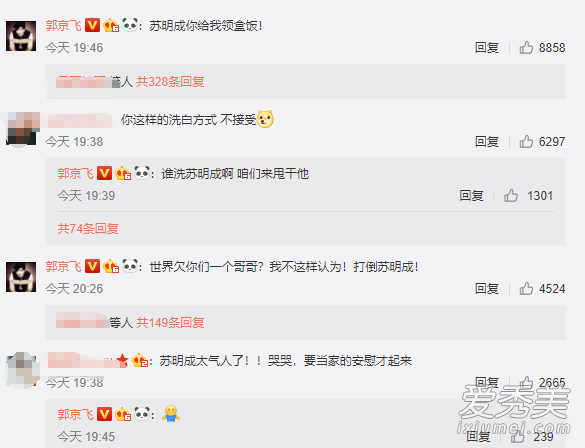Reply to 郭京飞's 19:39 nested comment
This screenshot has width=585, height=448.
pyautogui.click(x=471, y=196)
